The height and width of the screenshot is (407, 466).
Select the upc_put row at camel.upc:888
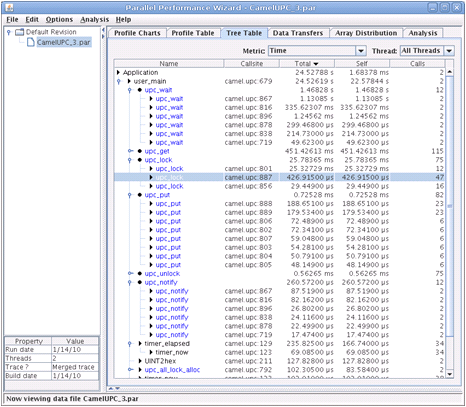click(279, 204)
